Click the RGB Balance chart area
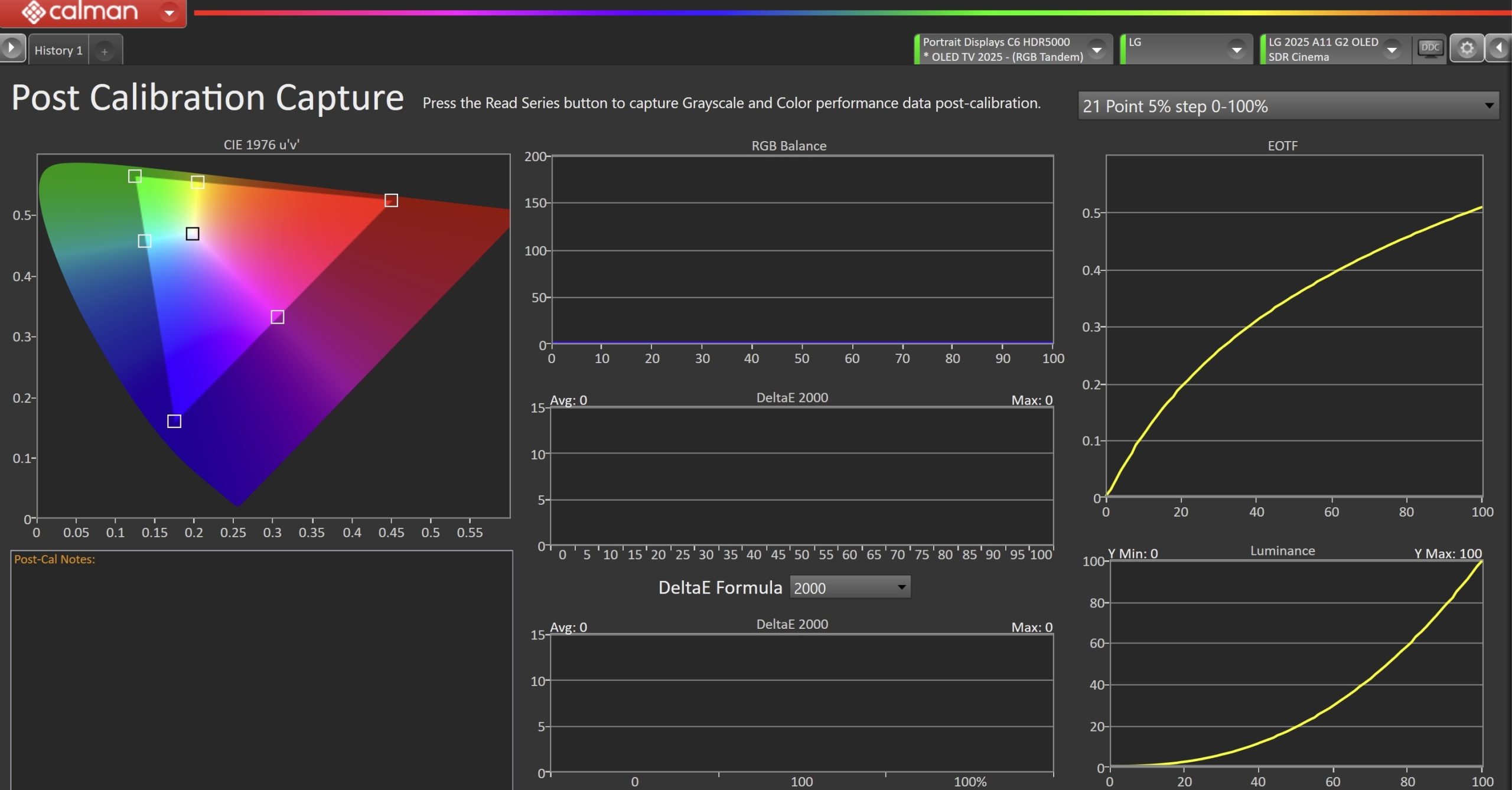The height and width of the screenshot is (790, 1512). [801, 249]
